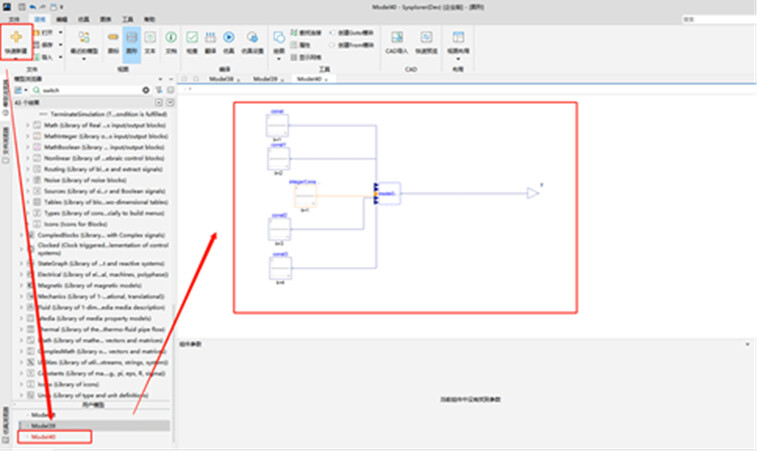The height and width of the screenshot is (452, 758).
Task: Expand the Mechanics library tree node
Action: coord(22,296)
